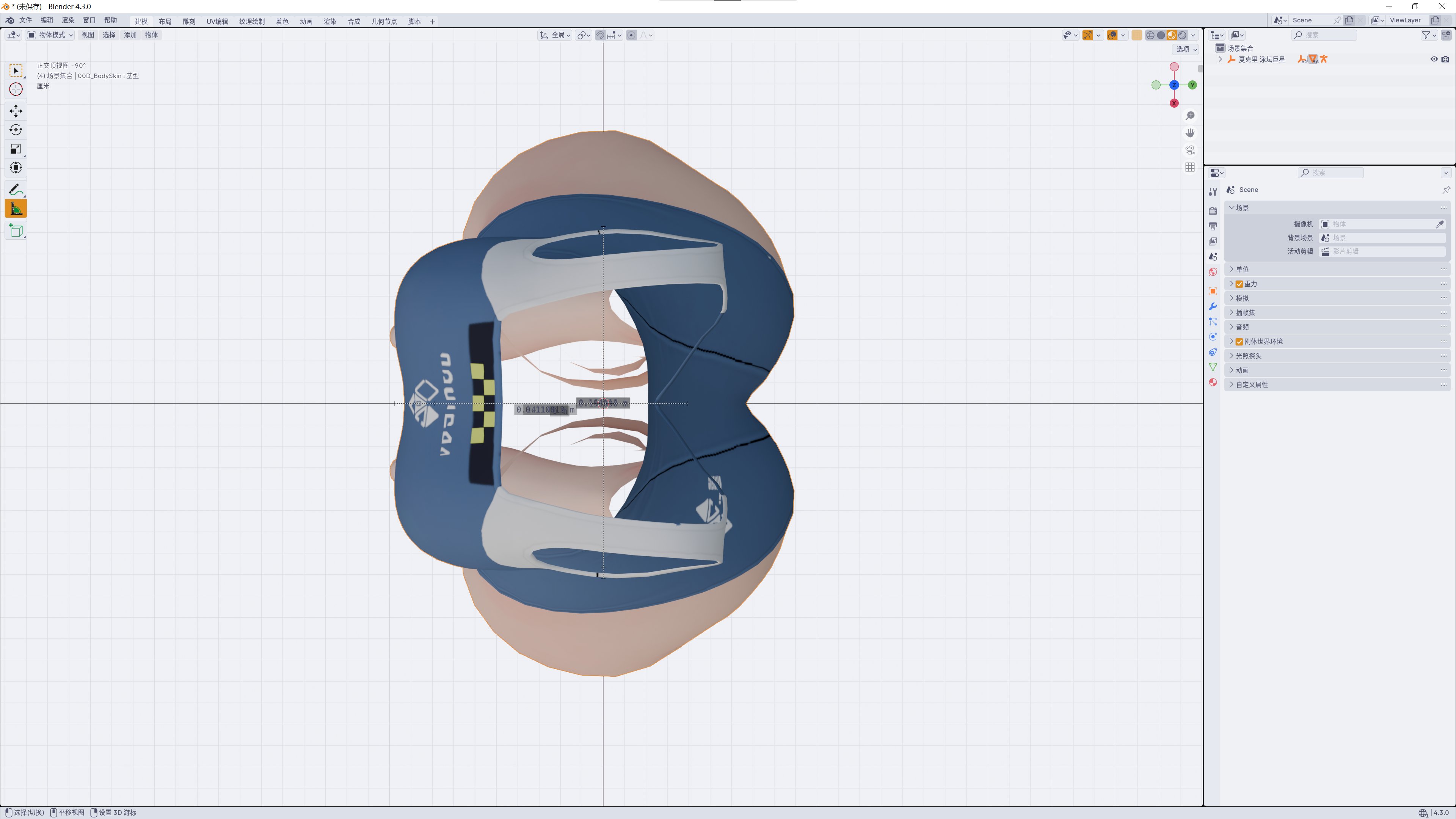Expand the 音频 panel

1337,327
